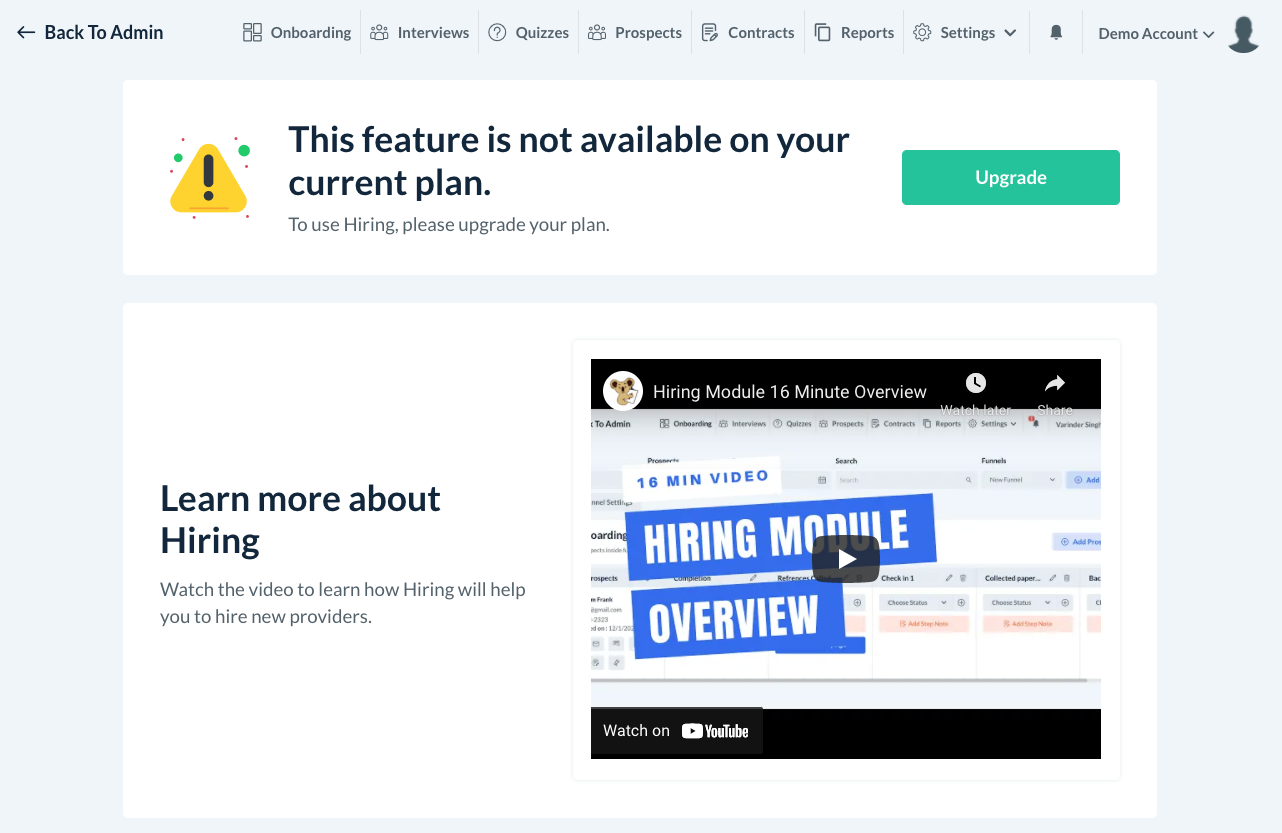This screenshot has height=833, width=1282.
Task: Open the Quizzes section
Action: (529, 33)
